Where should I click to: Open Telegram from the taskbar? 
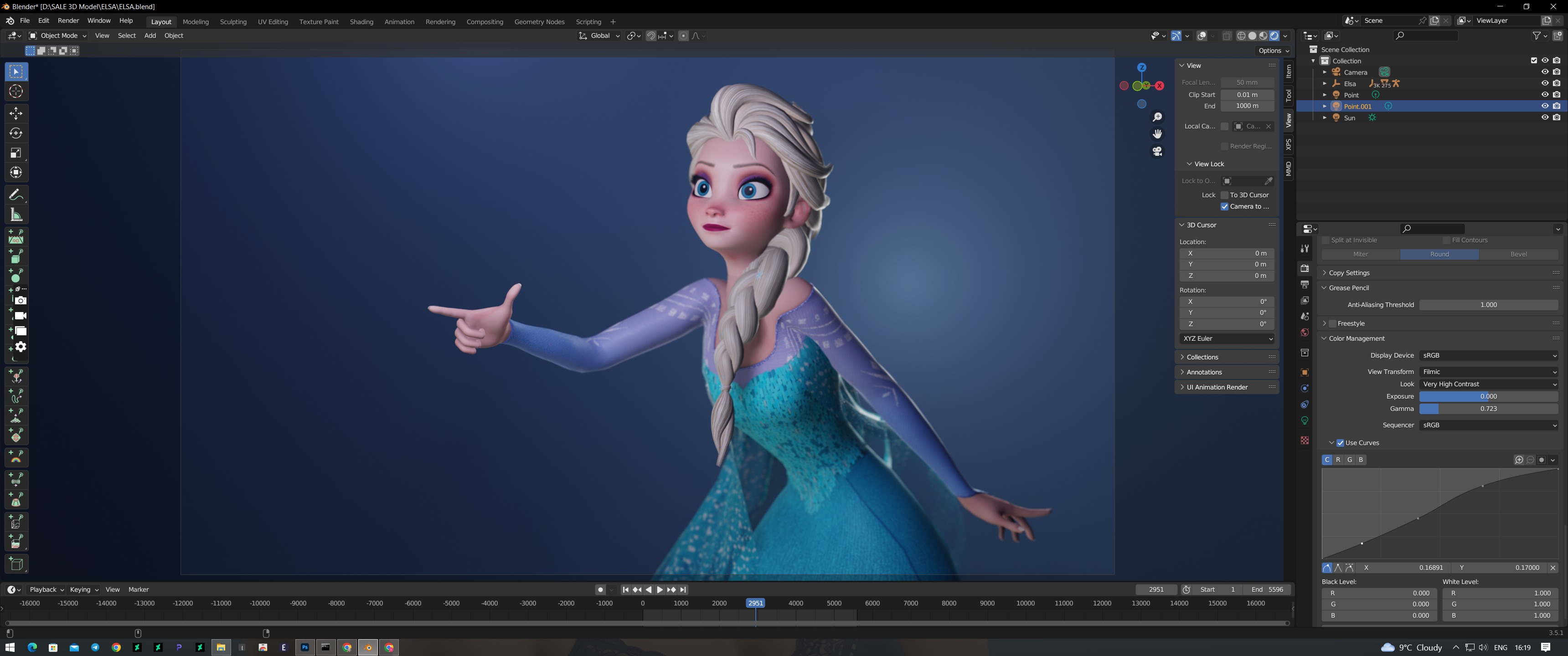pyautogui.click(x=95, y=647)
